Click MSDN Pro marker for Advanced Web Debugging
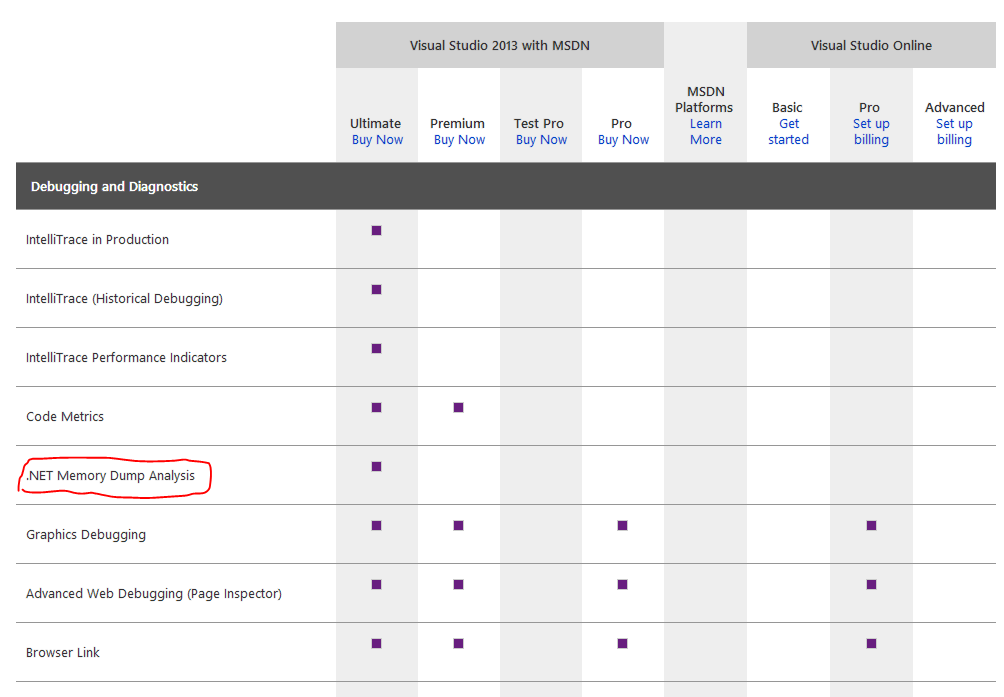Viewport: 1004px width, 697px height. click(x=622, y=584)
